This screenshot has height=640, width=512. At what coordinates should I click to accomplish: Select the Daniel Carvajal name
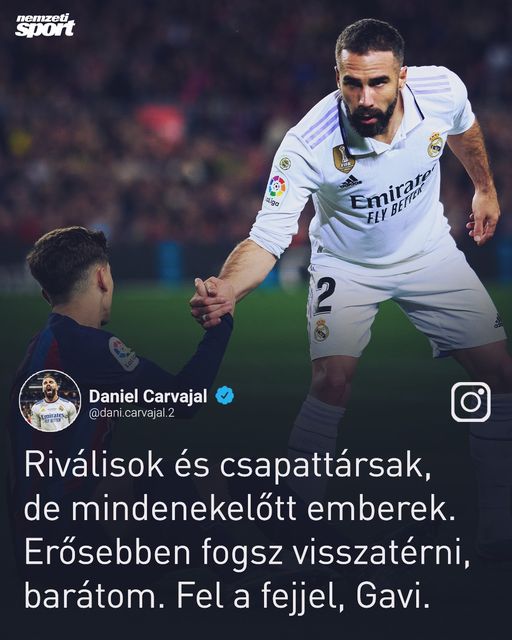148,396
